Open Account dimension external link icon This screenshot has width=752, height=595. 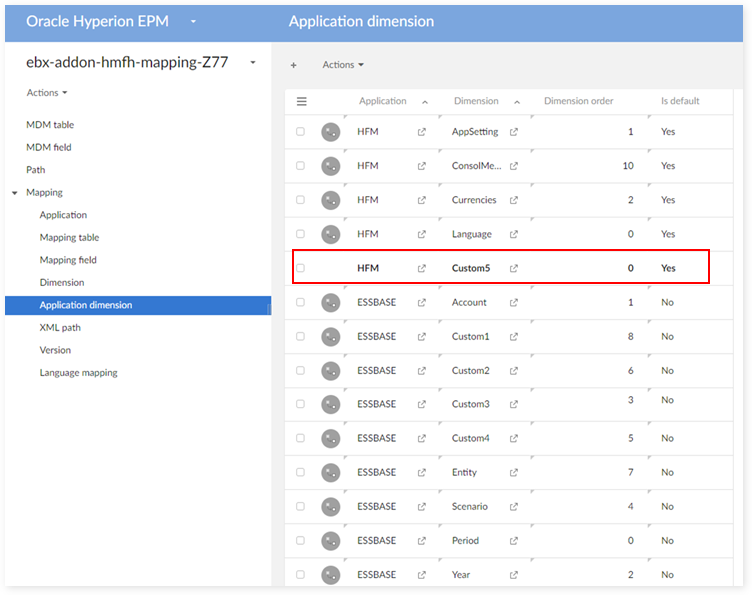(x=514, y=303)
